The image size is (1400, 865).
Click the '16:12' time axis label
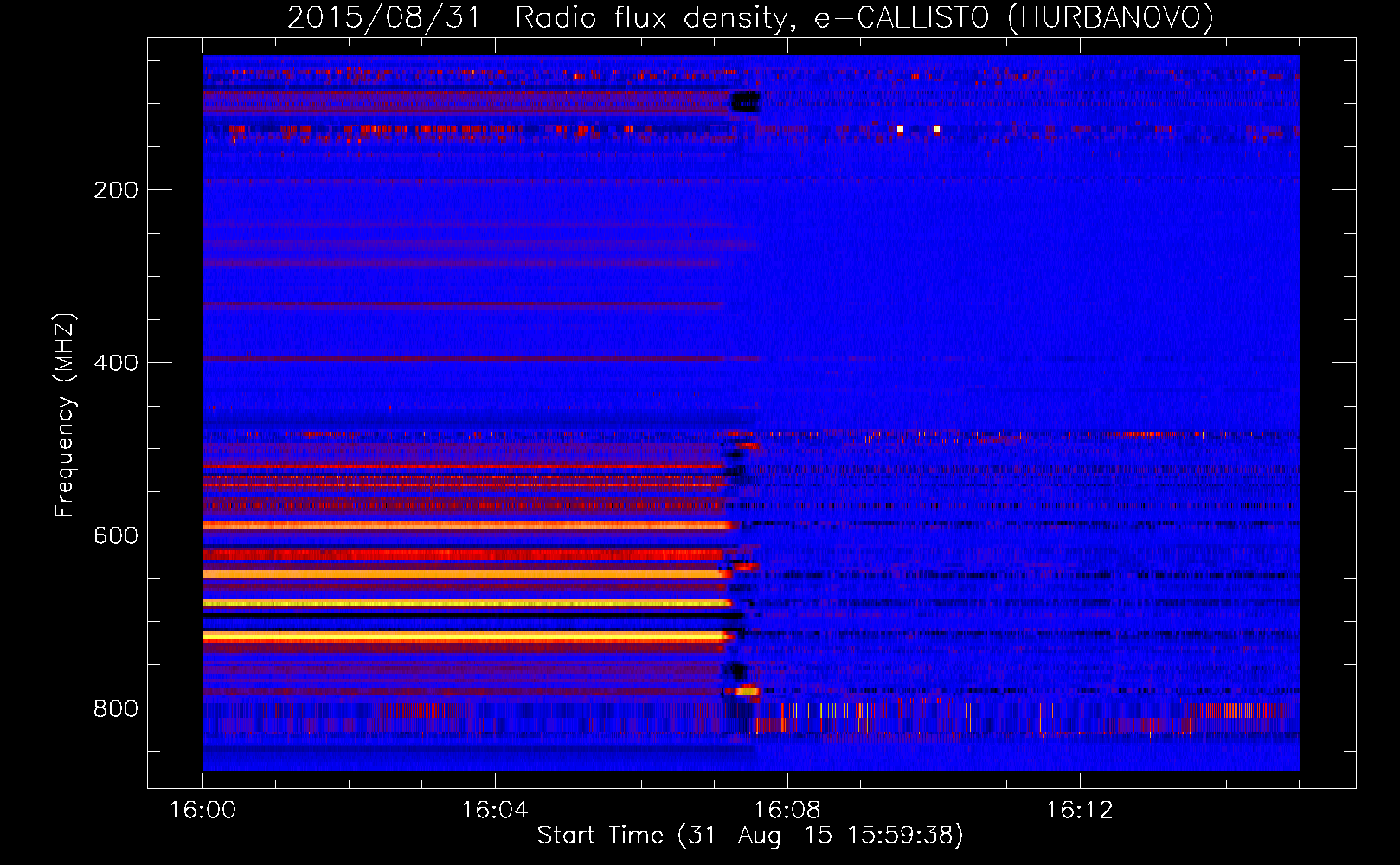pos(1080,811)
